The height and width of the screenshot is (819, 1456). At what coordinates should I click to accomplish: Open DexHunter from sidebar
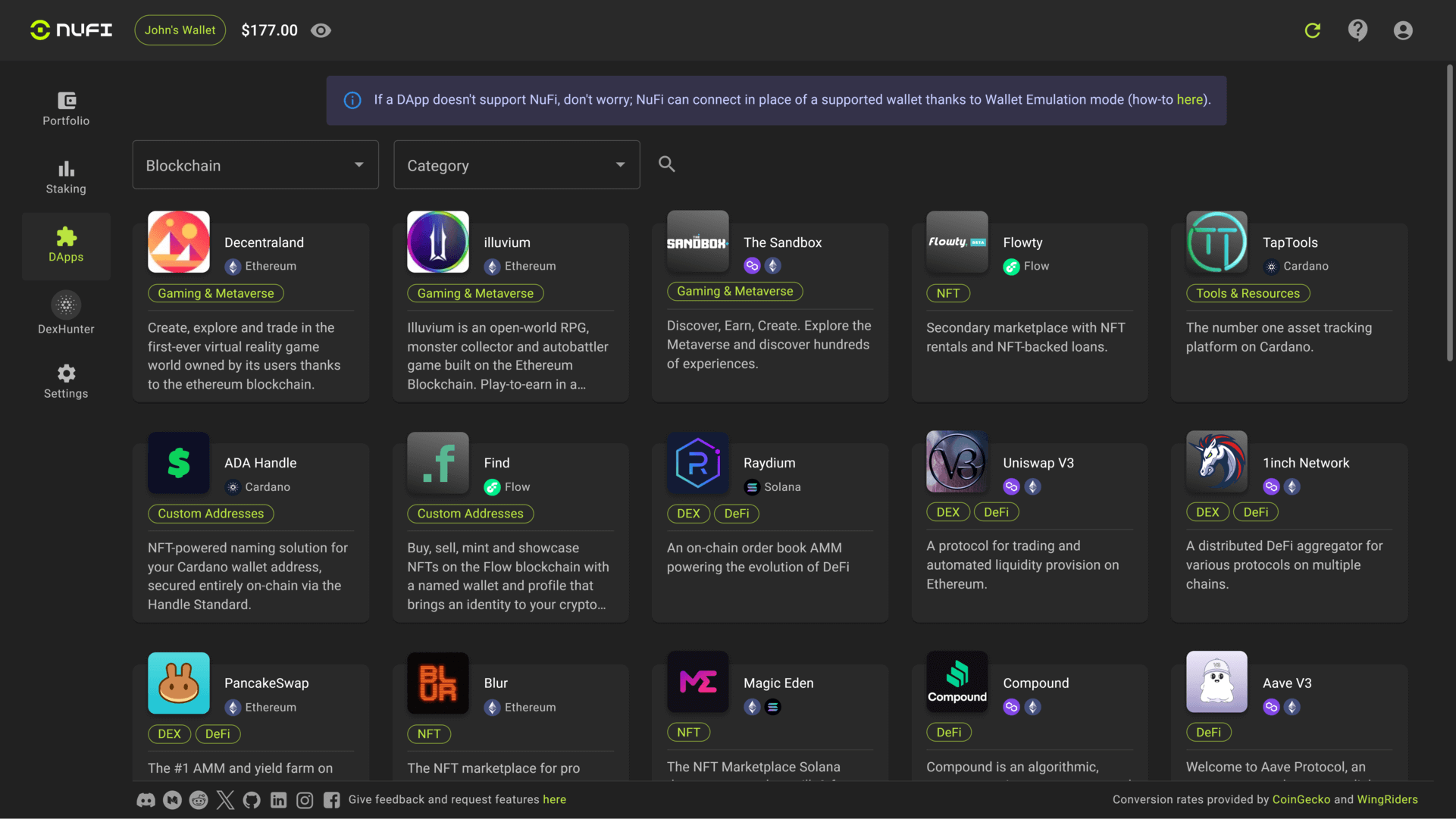tap(66, 314)
